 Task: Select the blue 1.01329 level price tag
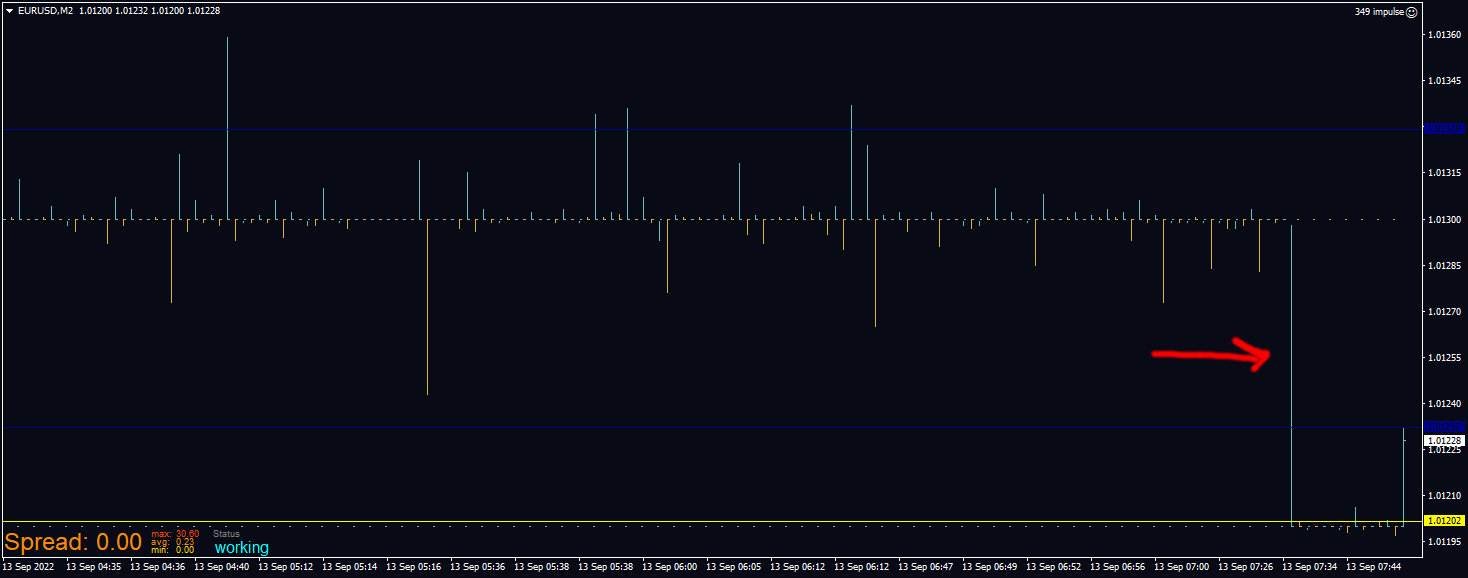coord(1444,129)
